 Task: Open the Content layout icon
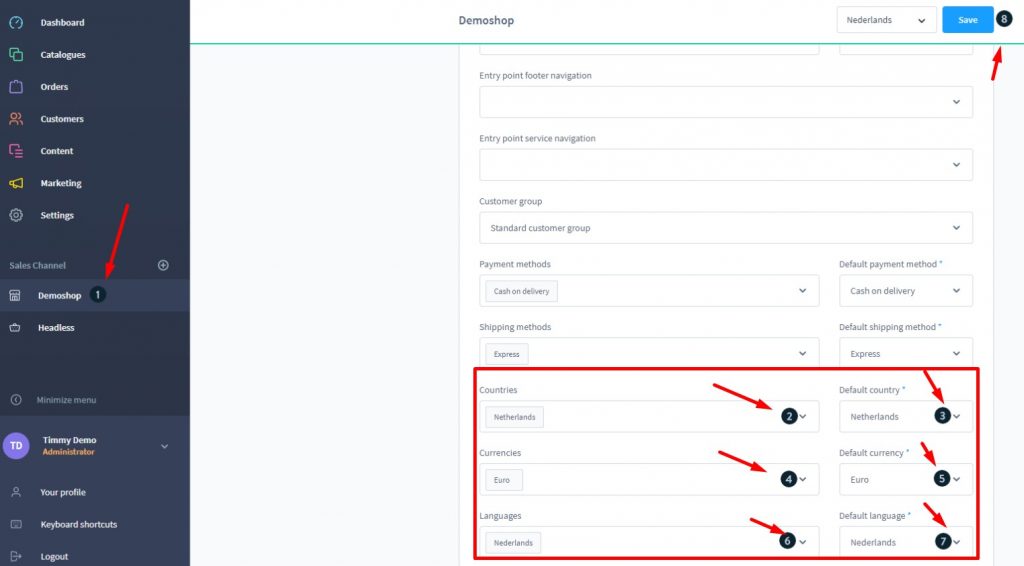pyautogui.click(x=16, y=151)
